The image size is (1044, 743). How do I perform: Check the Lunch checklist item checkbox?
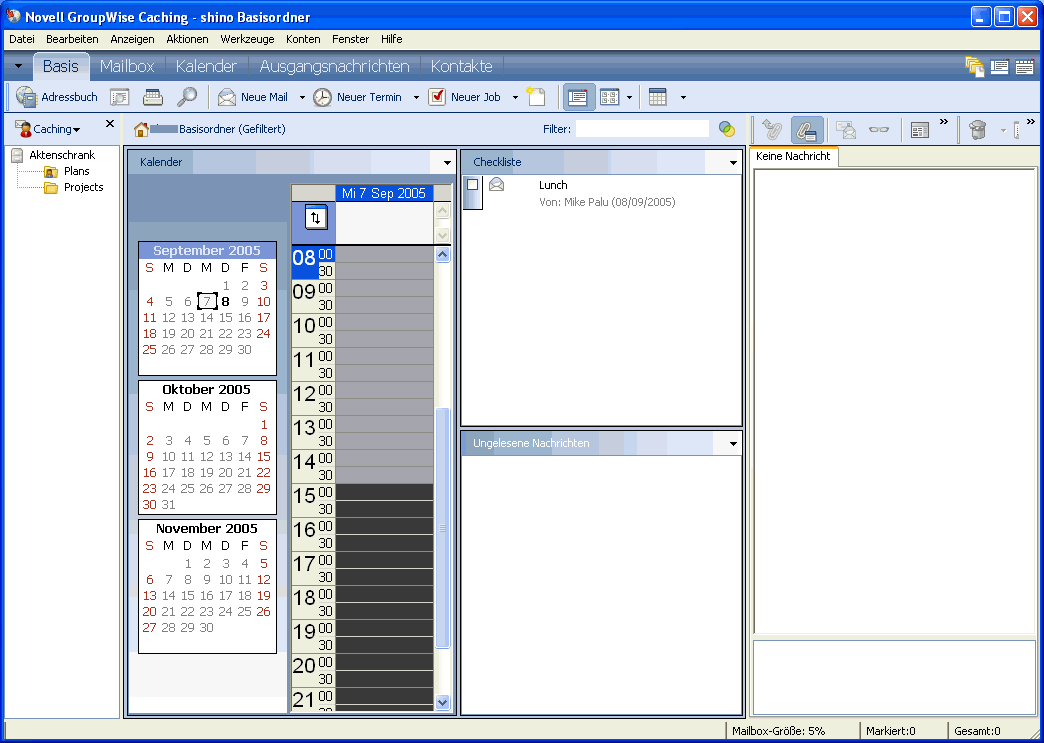click(x=474, y=184)
